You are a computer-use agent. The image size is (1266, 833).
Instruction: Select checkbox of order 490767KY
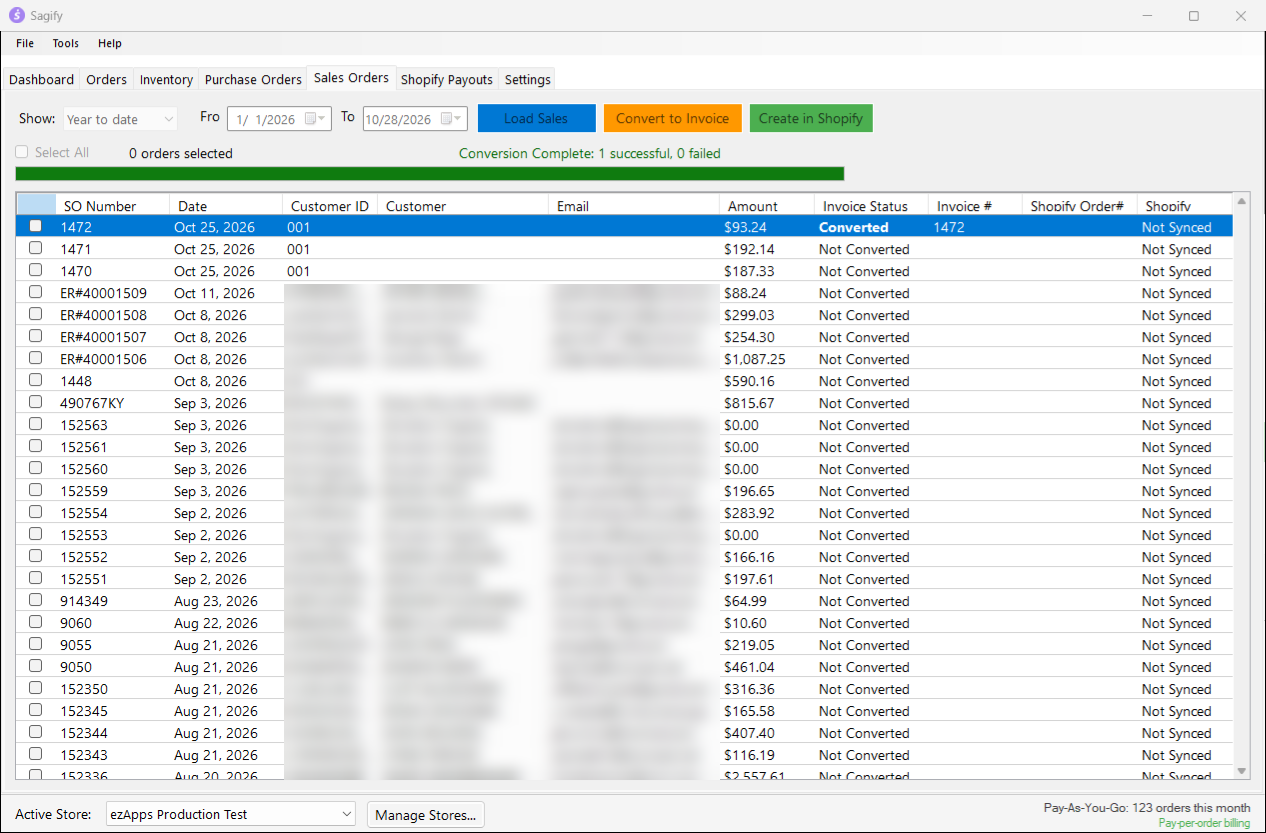point(36,403)
